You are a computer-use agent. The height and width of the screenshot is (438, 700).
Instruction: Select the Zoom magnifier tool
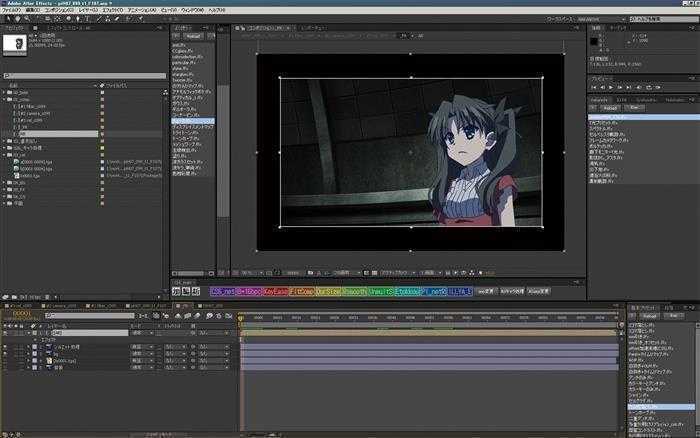click(27, 19)
